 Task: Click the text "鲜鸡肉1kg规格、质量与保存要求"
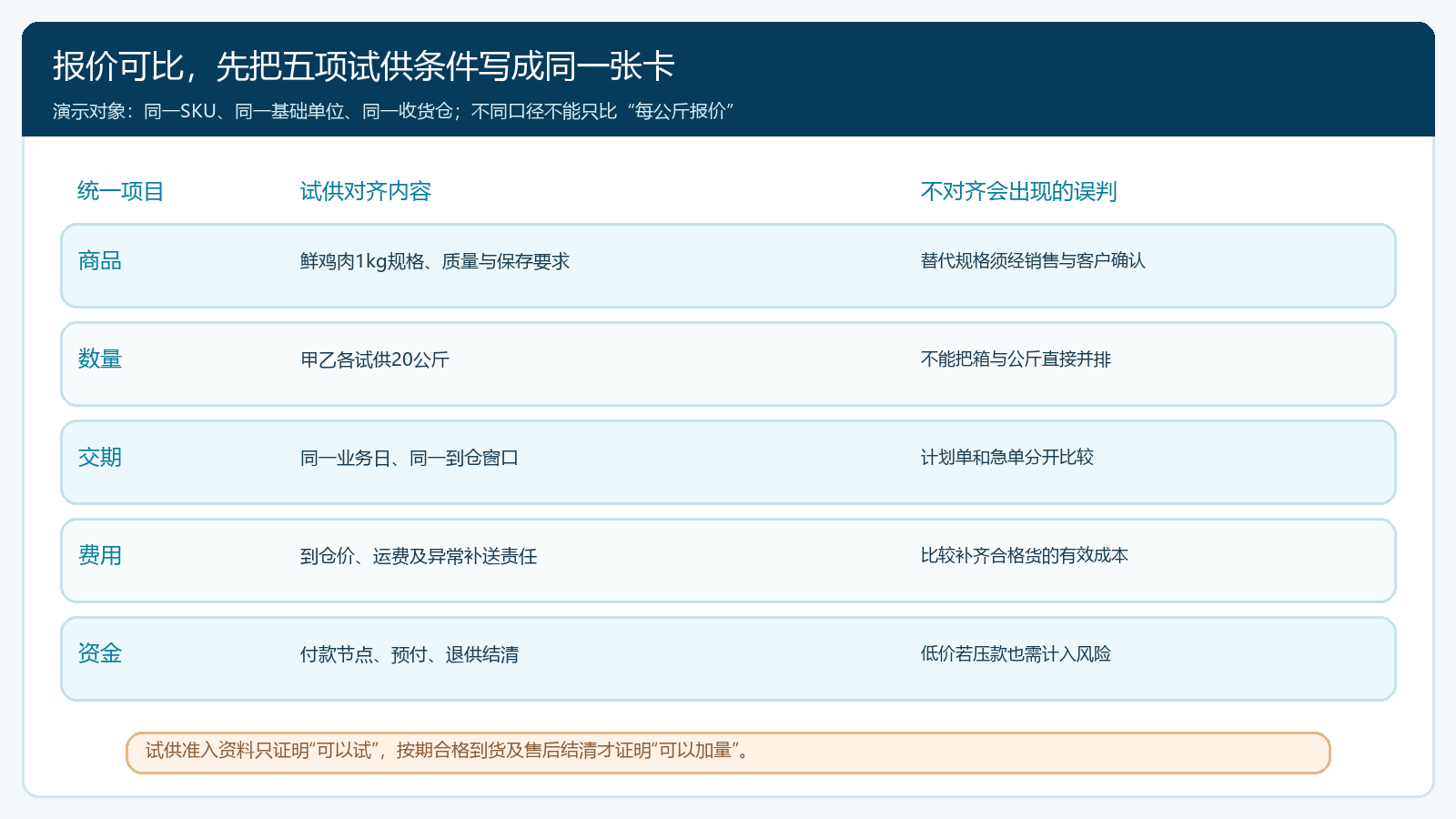point(435,261)
